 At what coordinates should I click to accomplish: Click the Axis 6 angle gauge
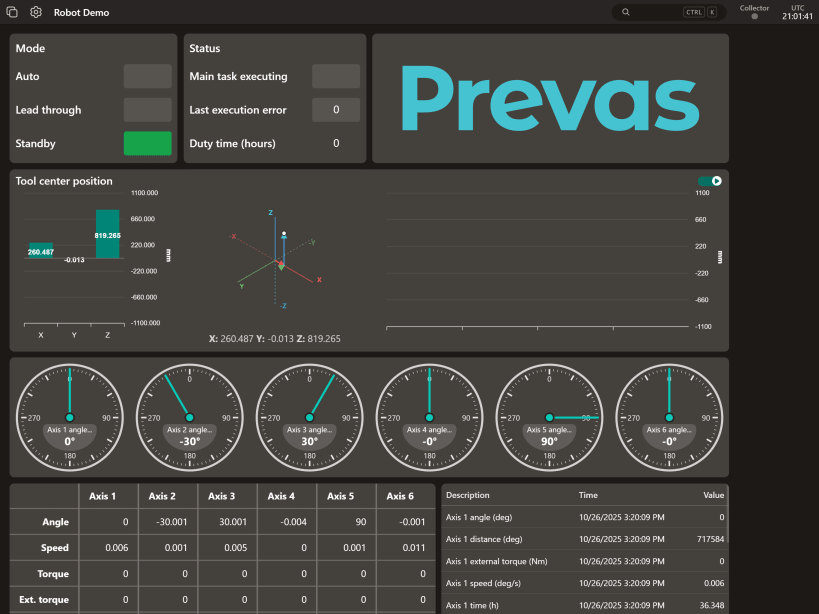tap(669, 417)
